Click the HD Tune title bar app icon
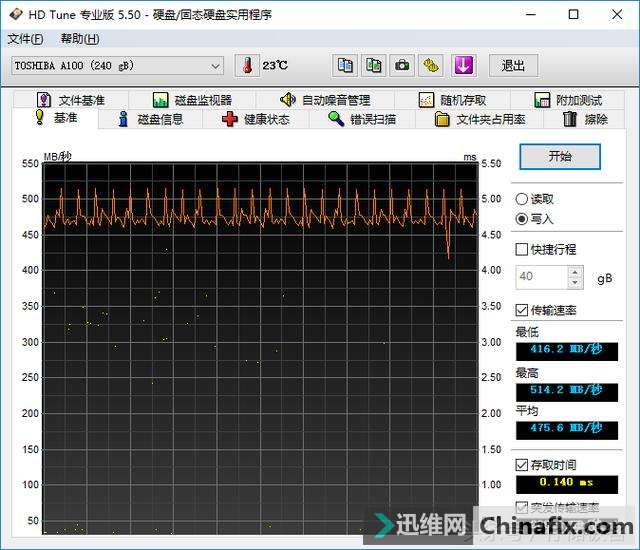The image size is (640, 550). pyautogui.click(x=16, y=14)
